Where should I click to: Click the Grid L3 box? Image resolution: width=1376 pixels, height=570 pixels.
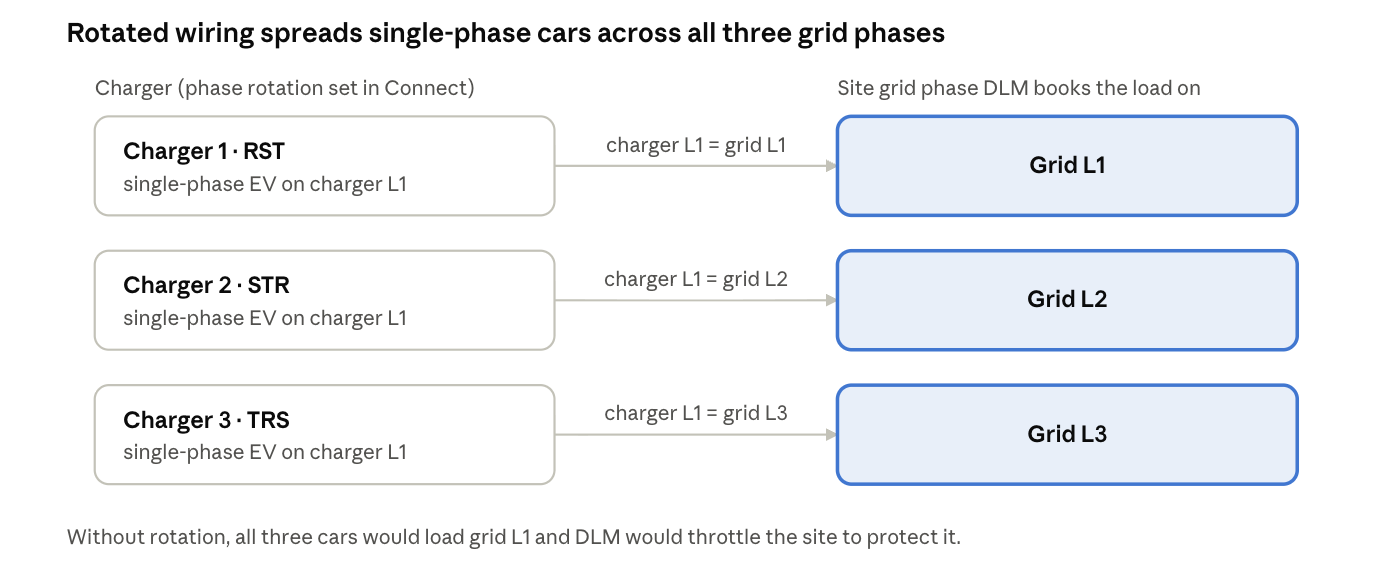[1067, 435]
